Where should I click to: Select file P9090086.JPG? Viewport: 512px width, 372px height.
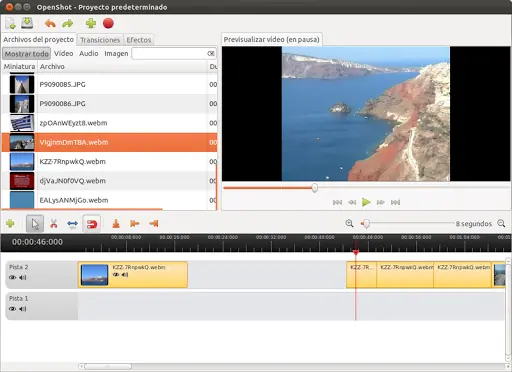click(x=109, y=104)
